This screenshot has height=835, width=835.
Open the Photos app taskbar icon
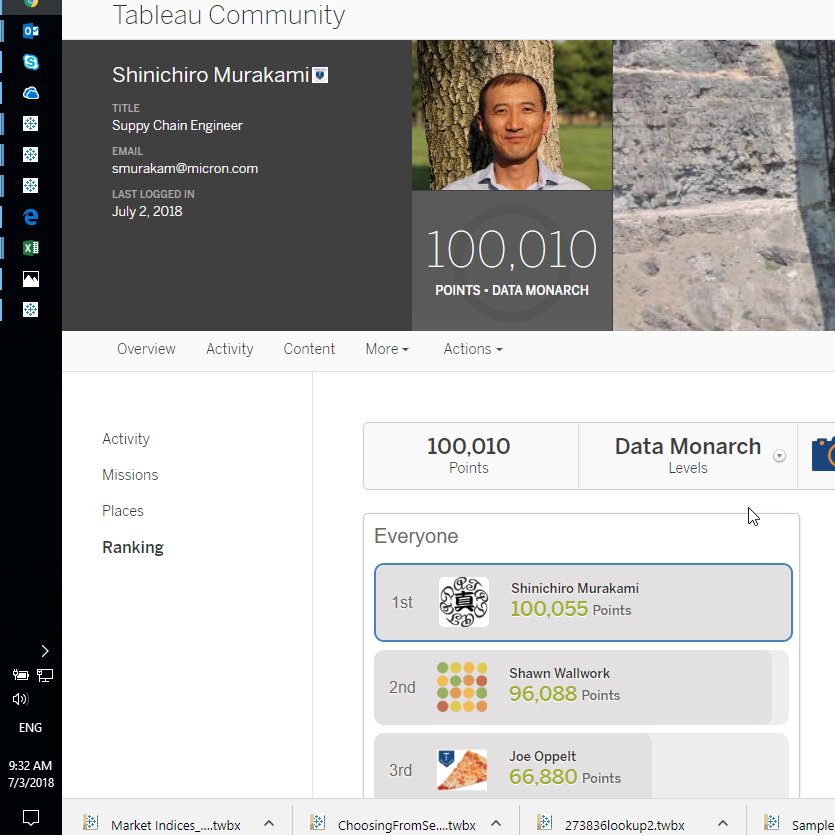click(31, 279)
